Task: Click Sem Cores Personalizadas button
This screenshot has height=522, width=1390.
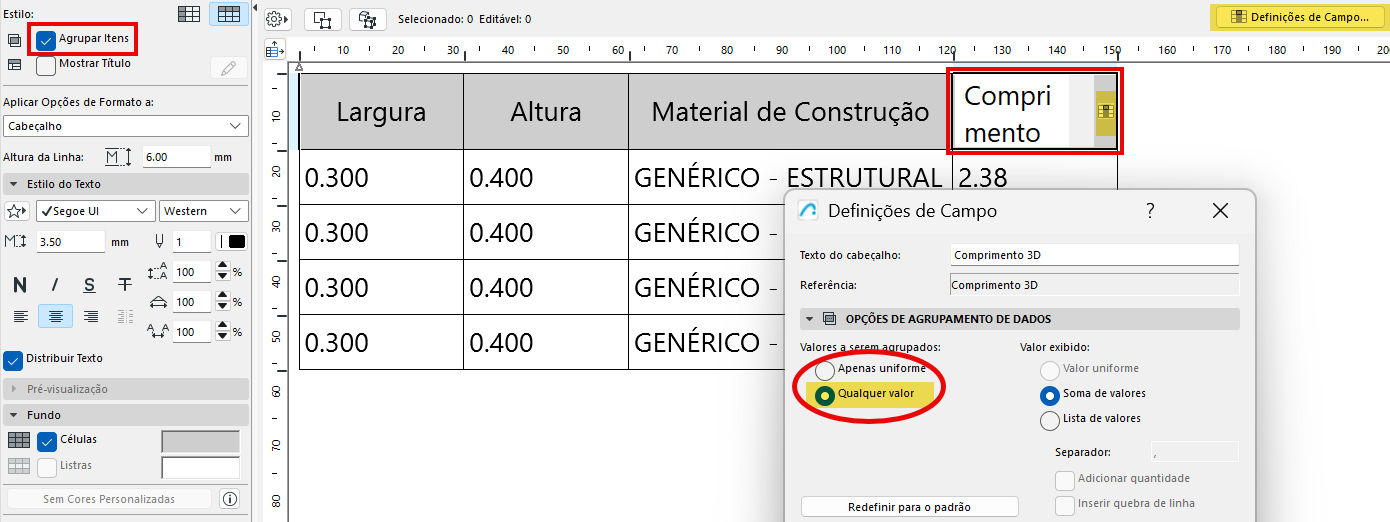Action: pos(109,499)
